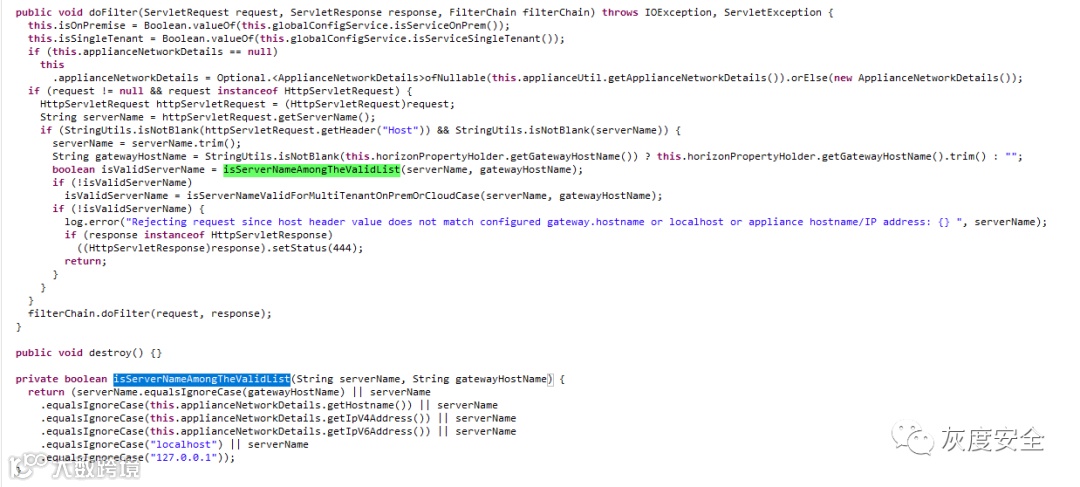Click the return; statement
The width and height of the screenshot is (1080, 487).
(x=86, y=261)
